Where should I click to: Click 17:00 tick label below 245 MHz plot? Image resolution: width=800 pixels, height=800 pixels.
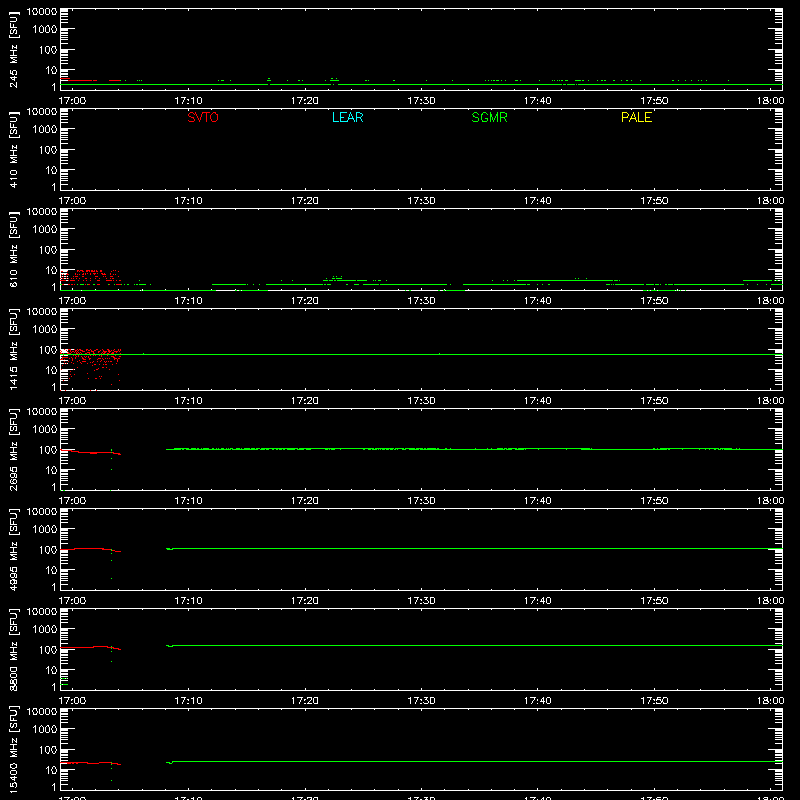click(72, 101)
